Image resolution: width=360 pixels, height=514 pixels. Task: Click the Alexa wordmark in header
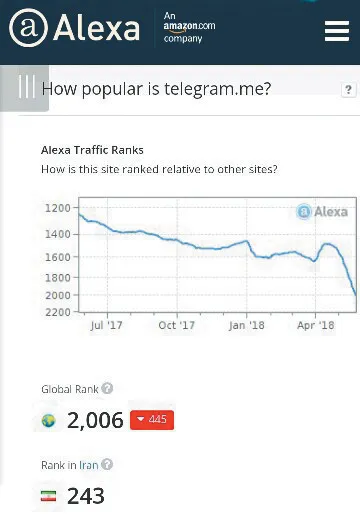96,28
